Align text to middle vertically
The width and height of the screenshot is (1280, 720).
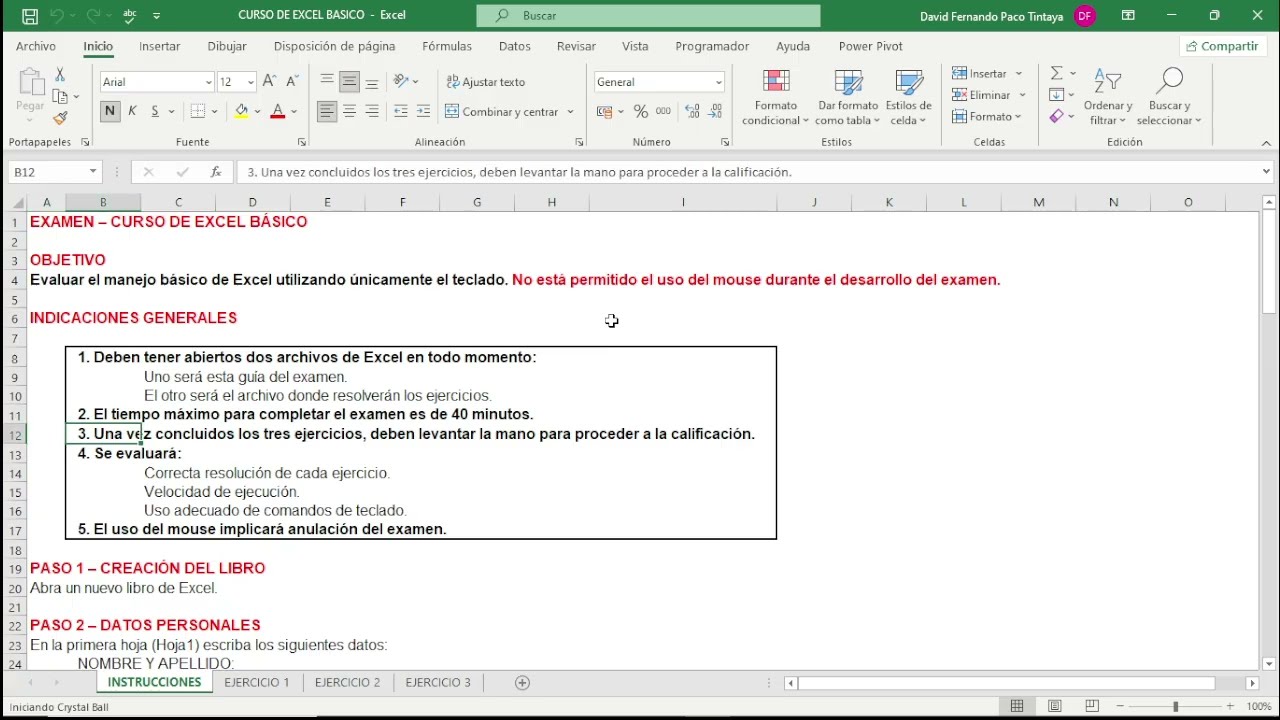tap(349, 82)
